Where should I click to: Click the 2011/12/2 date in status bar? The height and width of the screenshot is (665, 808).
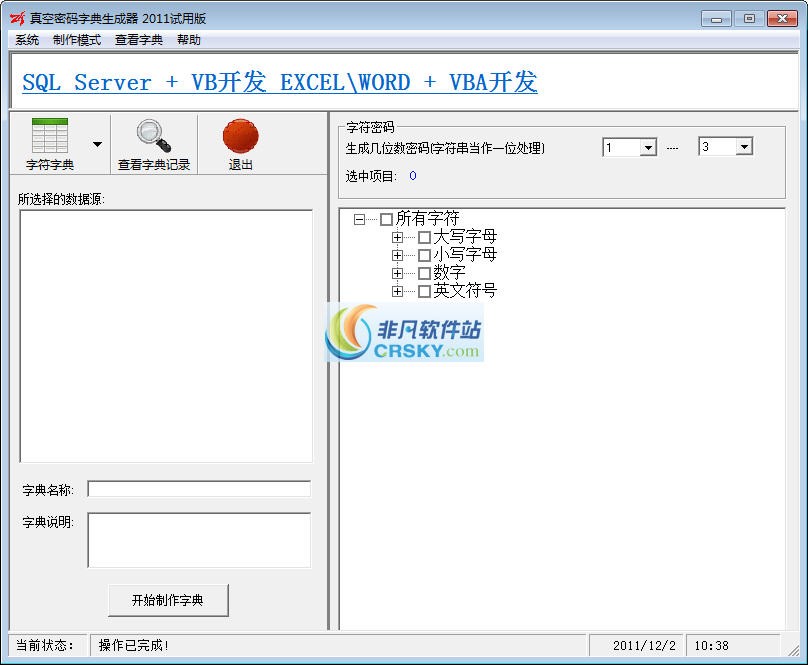coord(644,645)
